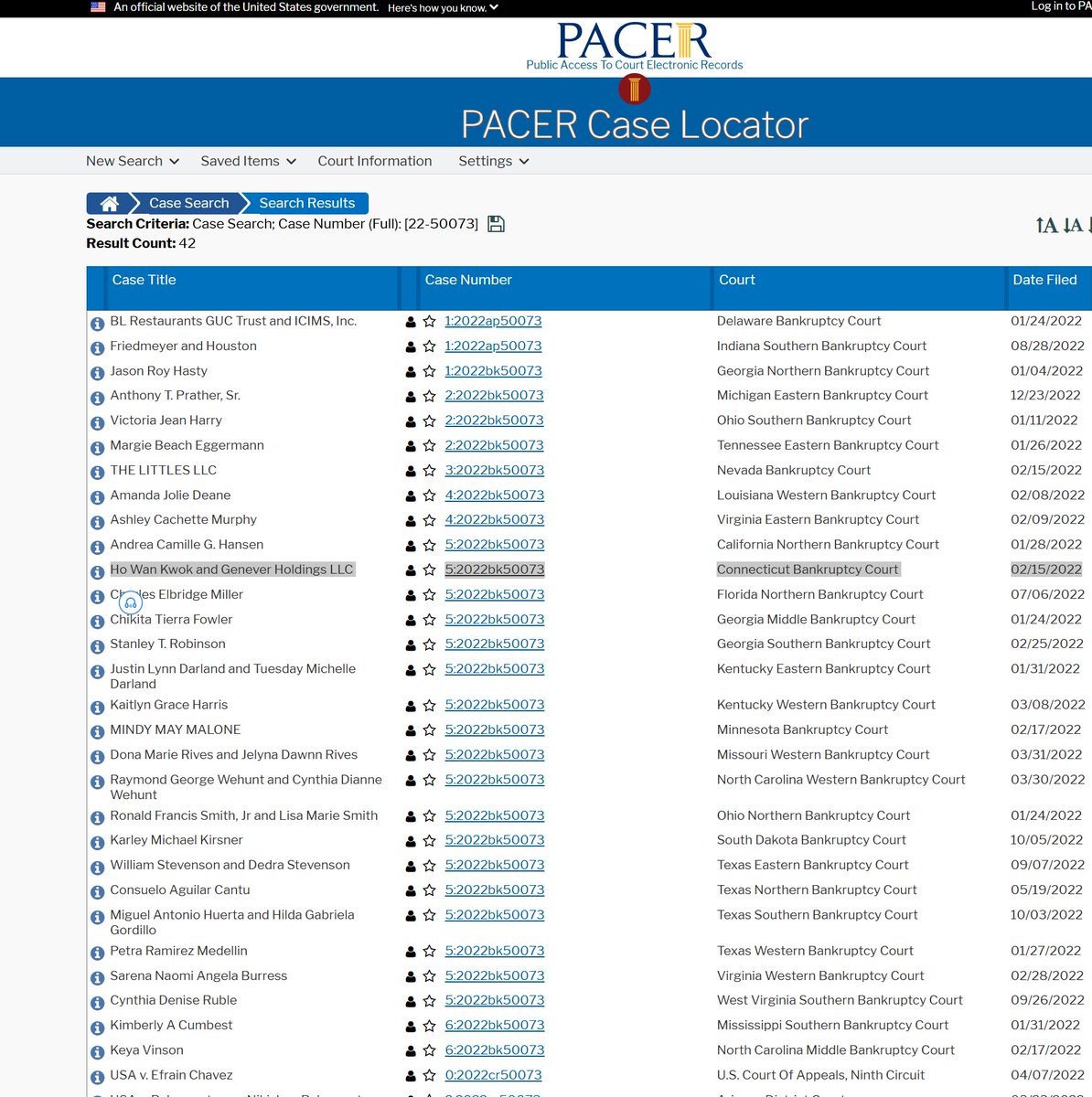Expand the Settings dropdown menu
This screenshot has width=1092, height=1097.
pos(494,161)
